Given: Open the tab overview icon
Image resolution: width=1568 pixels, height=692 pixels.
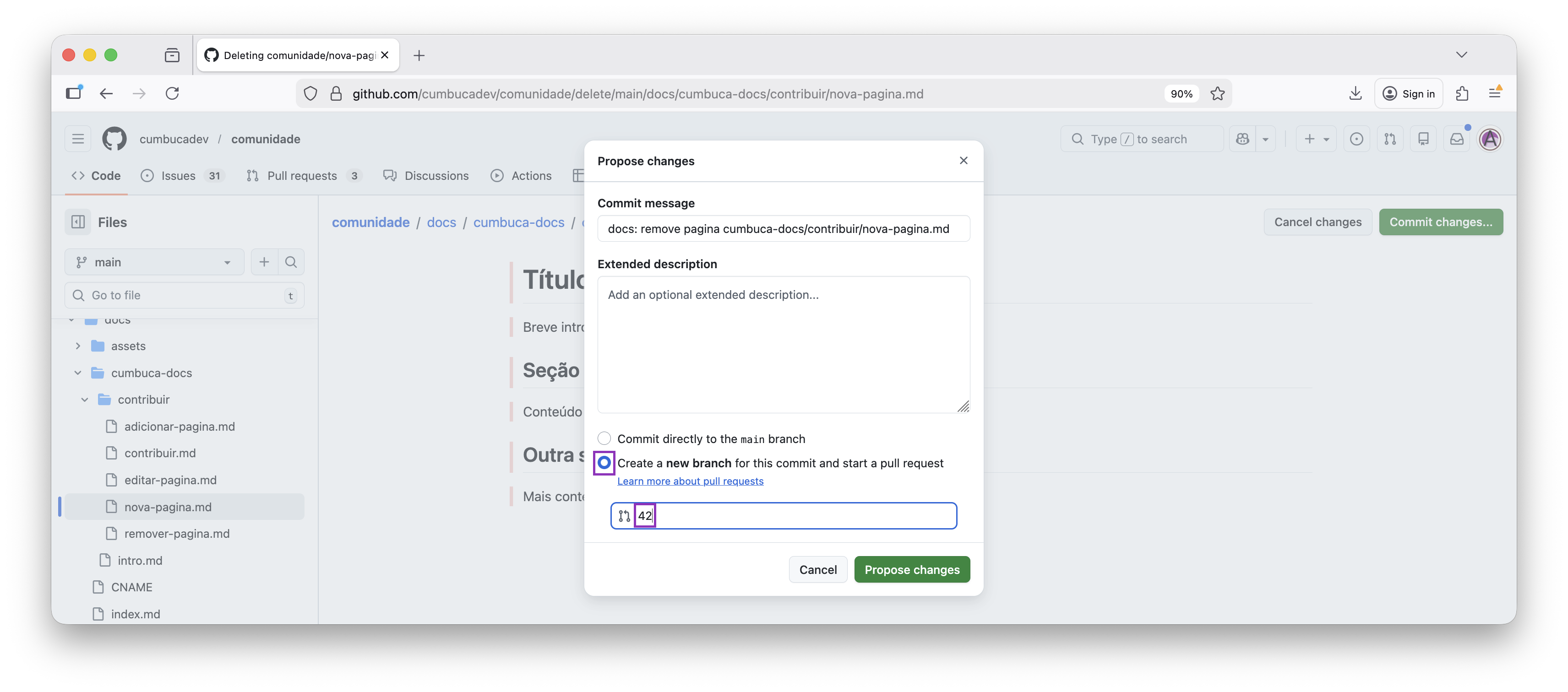Looking at the screenshot, I should [x=172, y=55].
